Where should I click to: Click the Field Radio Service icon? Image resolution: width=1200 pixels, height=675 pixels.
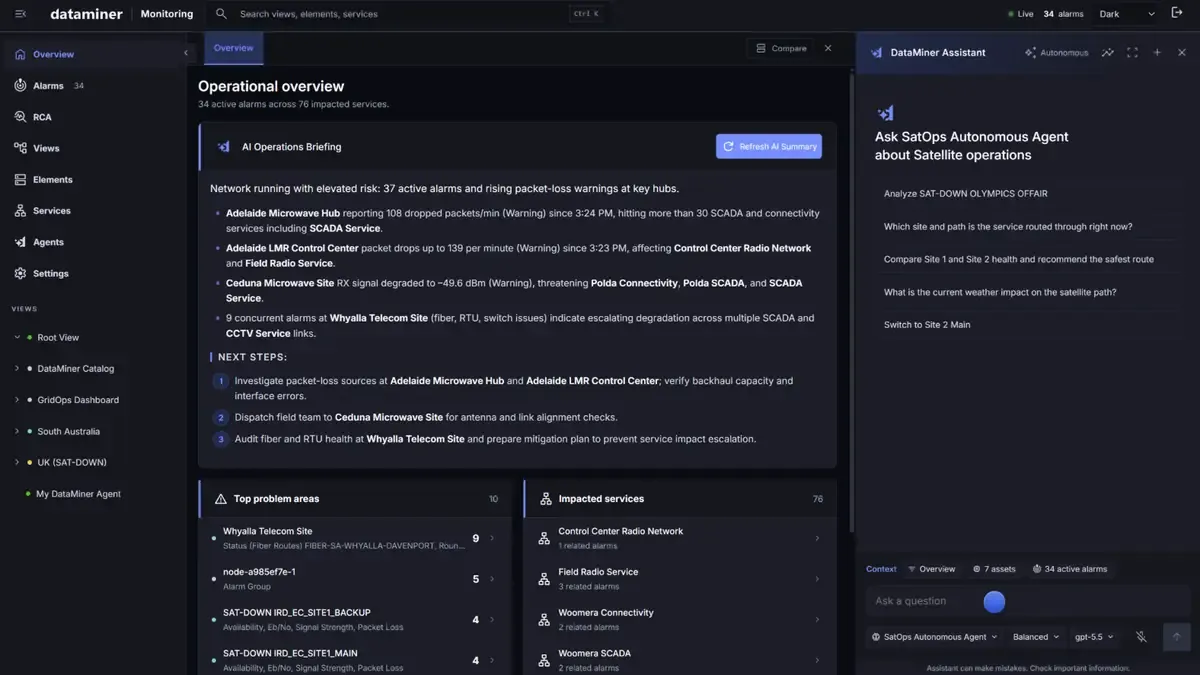[544, 579]
